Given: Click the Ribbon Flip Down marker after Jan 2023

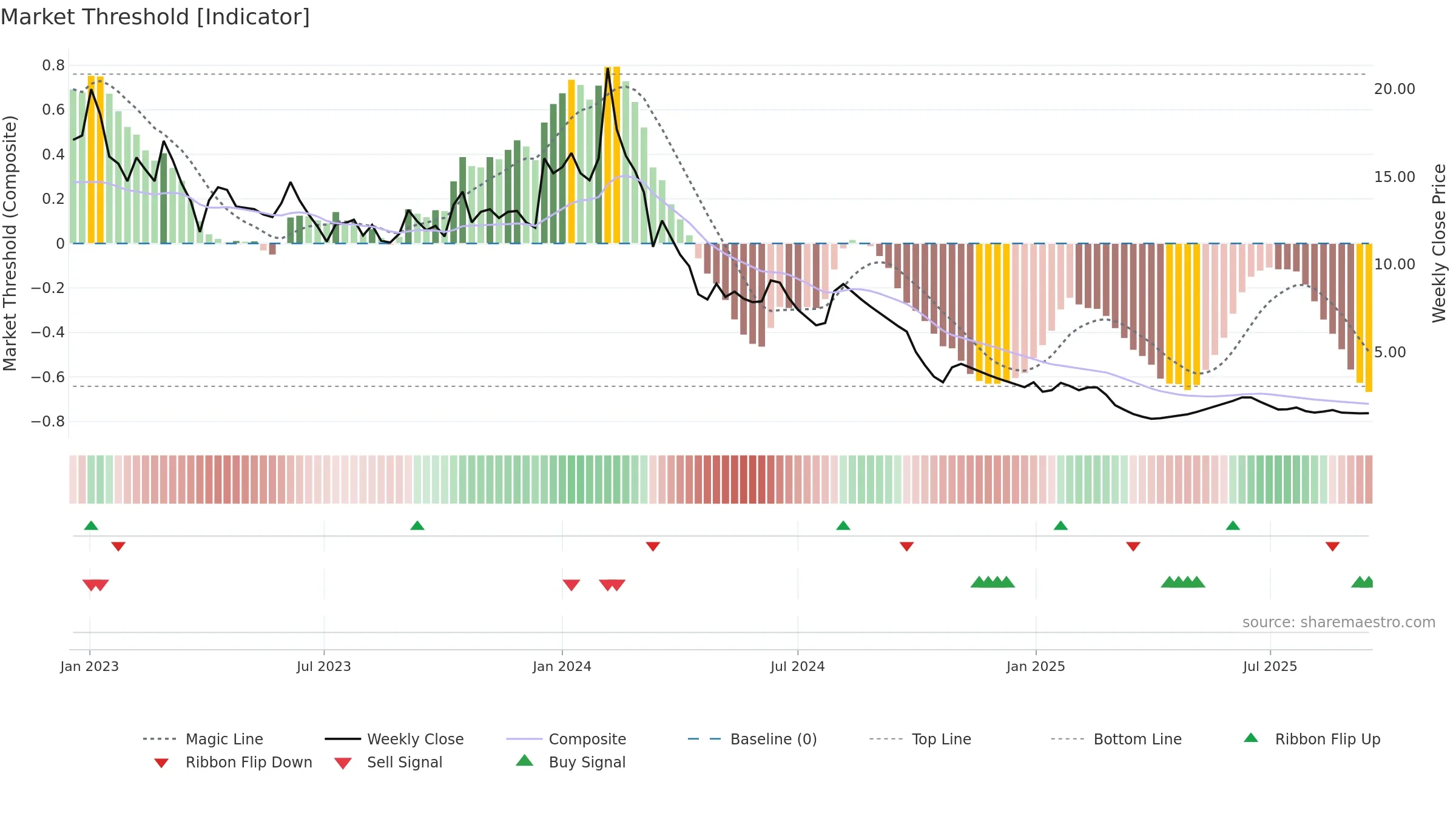Looking at the screenshot, I should coord(118,547).
